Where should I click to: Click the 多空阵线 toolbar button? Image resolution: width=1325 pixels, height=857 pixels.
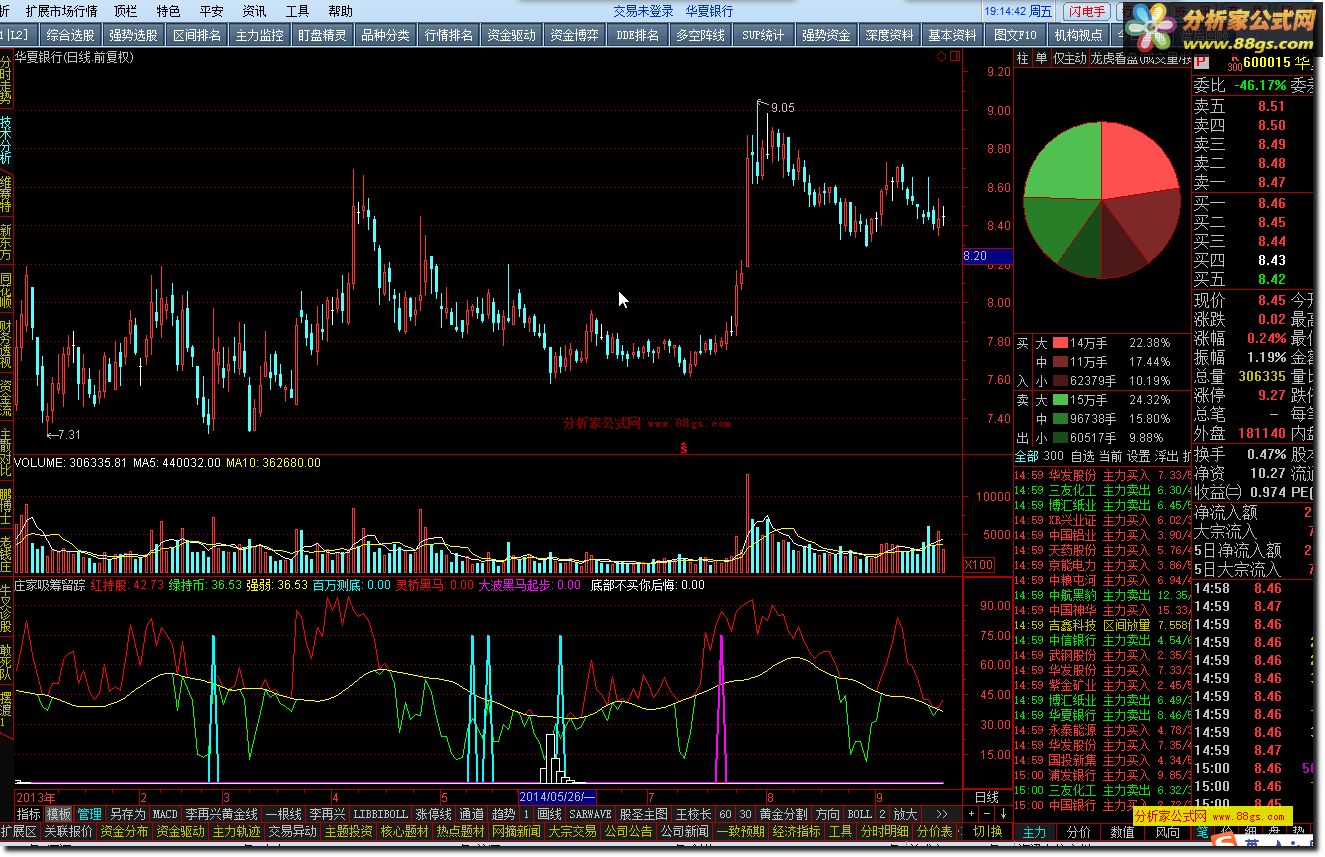coord(700,35)
